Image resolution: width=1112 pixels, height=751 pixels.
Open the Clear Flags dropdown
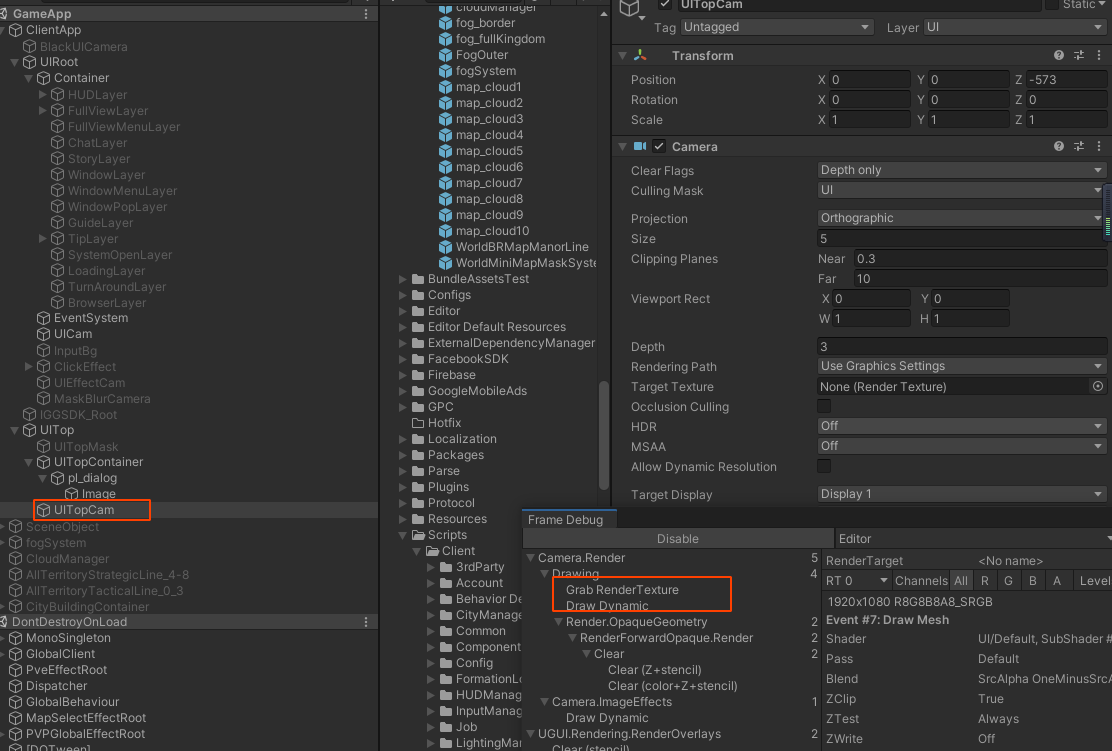(x=961, y=171)
